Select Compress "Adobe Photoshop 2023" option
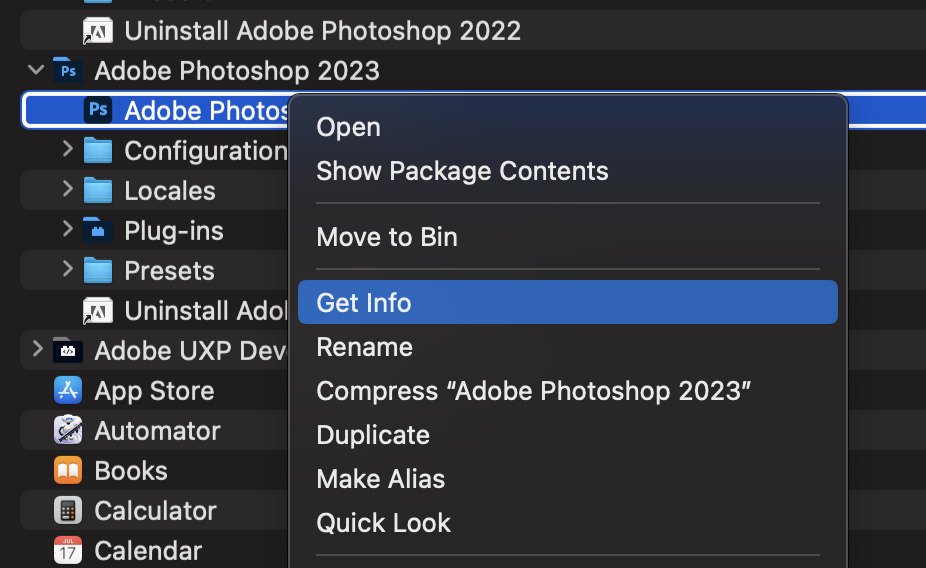This screenshot has height=568, width=926. coord(533,391)
